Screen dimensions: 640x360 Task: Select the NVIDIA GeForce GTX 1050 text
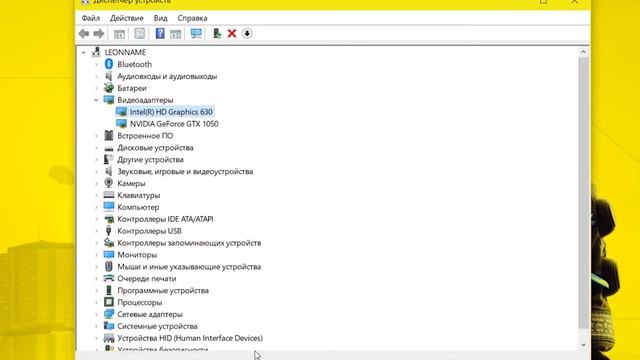tap(174, 124)
